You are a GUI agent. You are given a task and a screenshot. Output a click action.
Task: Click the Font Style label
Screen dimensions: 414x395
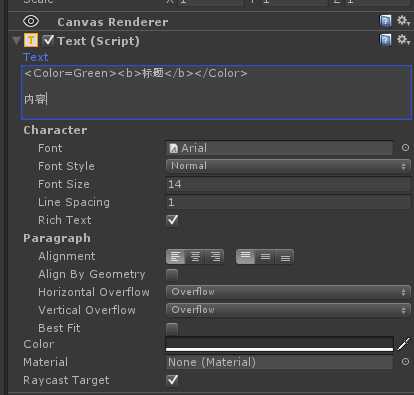pyautogui.click(x=66, y=166)
